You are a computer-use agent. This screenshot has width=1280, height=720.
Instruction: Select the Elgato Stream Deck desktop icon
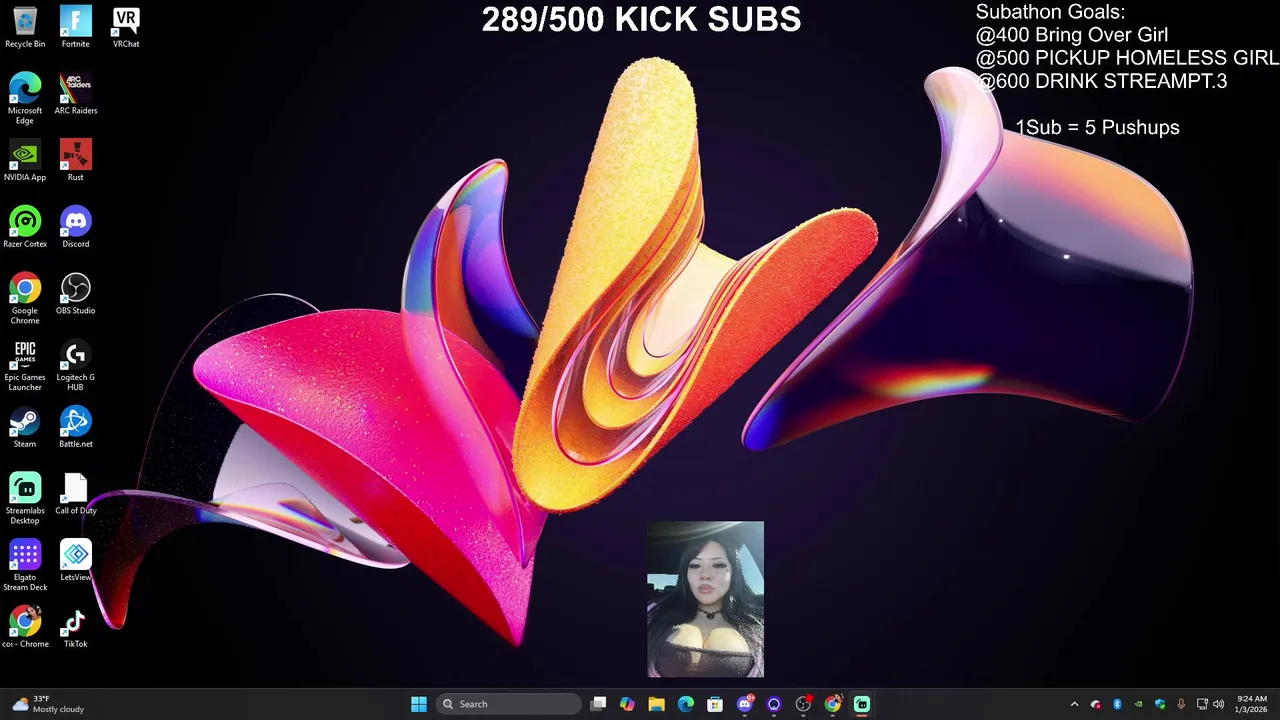[25, 564]
